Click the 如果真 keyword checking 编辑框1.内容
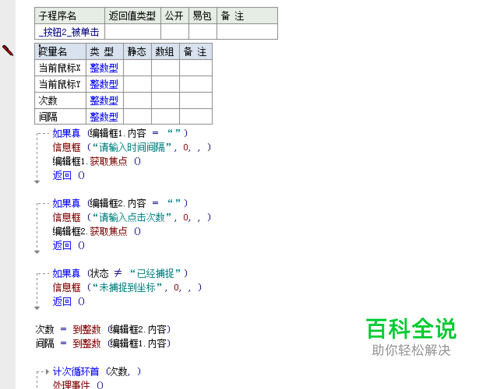The image size is (500, 389). coord(66,133)
